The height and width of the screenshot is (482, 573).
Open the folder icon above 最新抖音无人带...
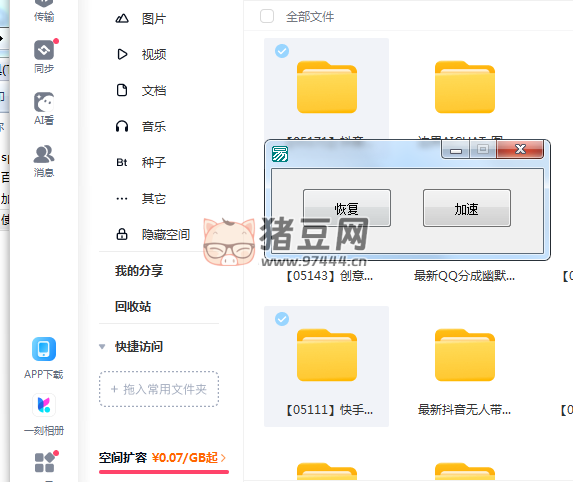point(465,355)
